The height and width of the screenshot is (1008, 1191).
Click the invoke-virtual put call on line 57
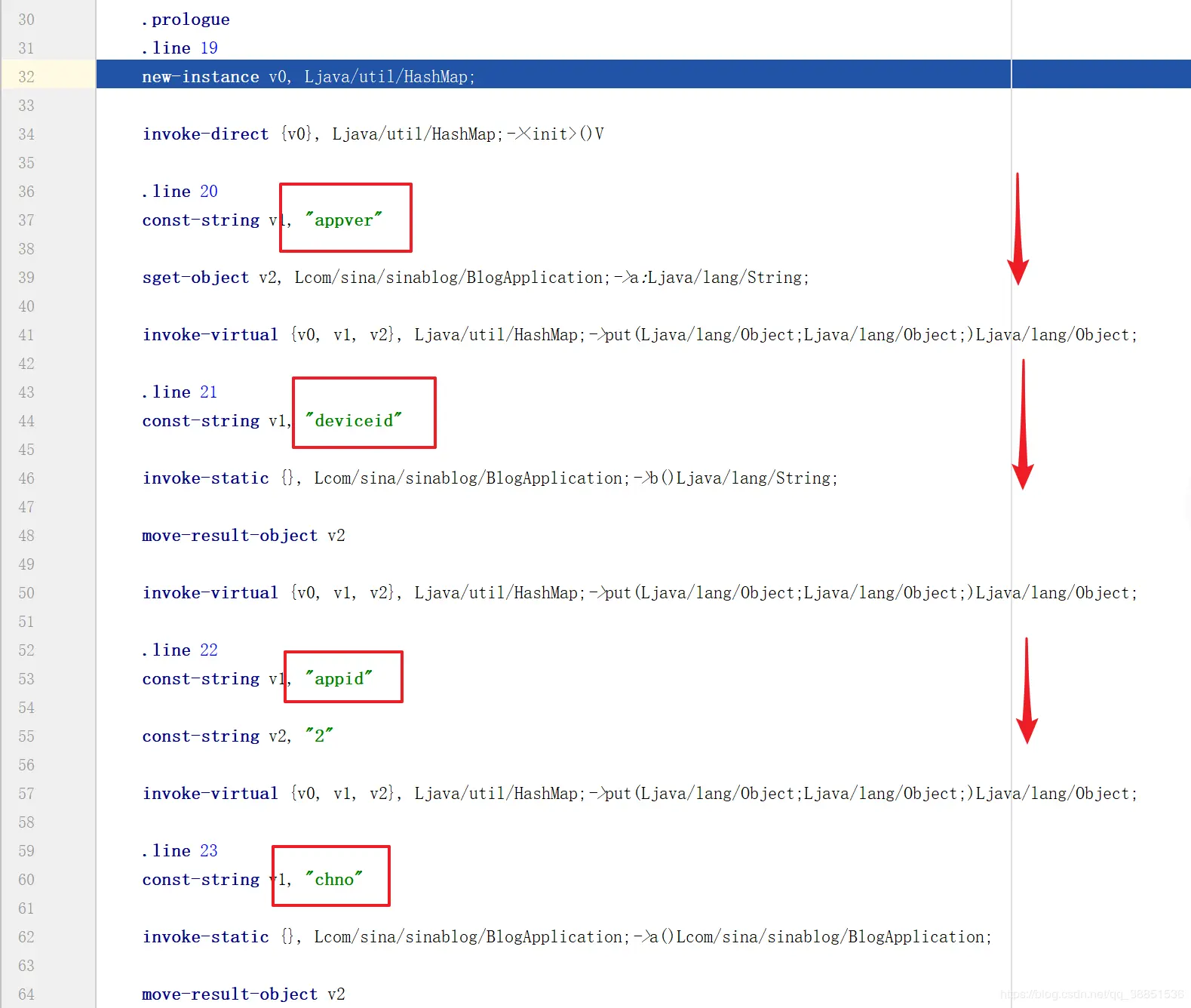640,793
